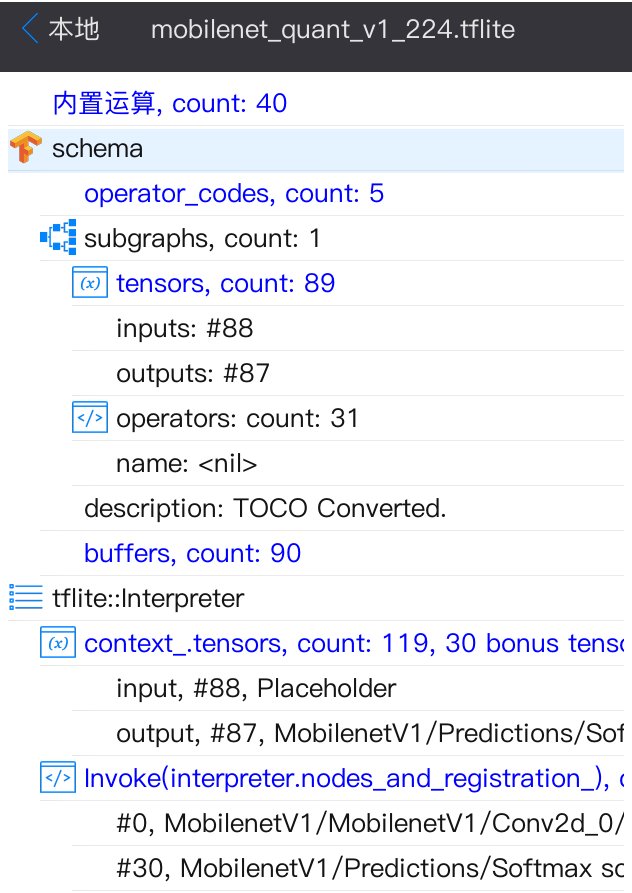Tap the list icon beside tflite::Interpreter
632x893 pixels.
pos(22,598)
